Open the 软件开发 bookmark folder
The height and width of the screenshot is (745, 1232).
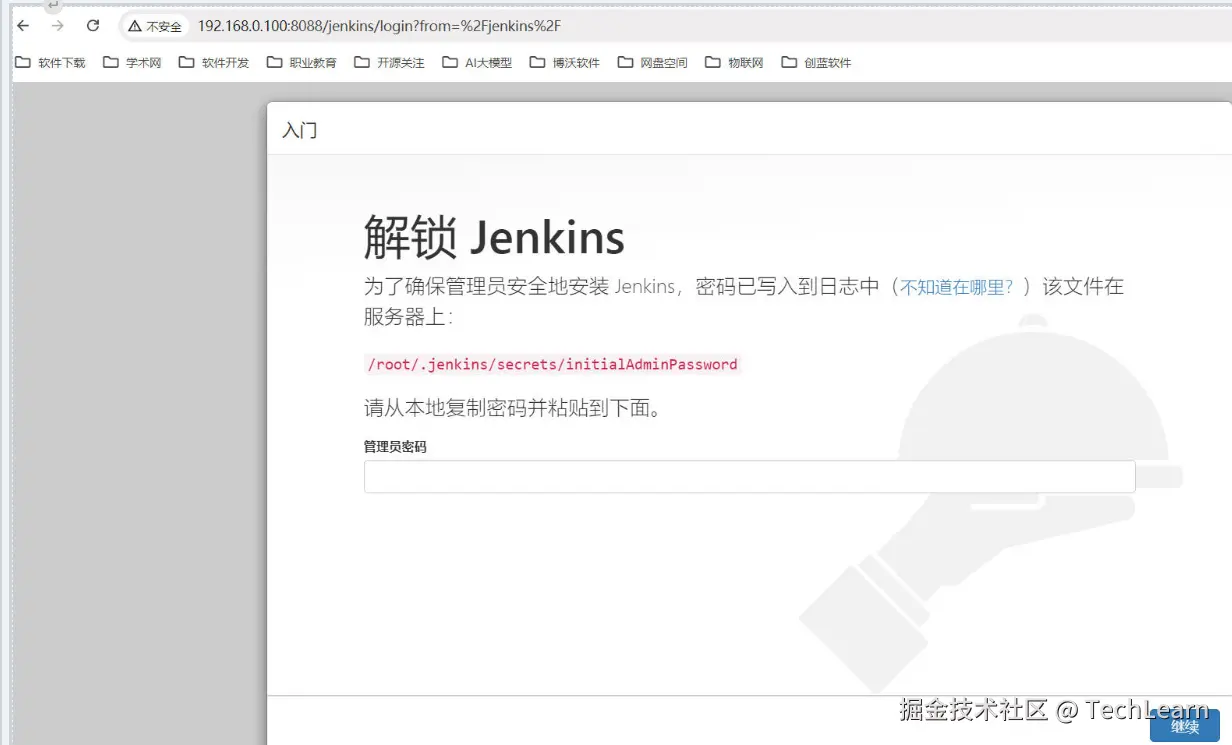(214, 62)
